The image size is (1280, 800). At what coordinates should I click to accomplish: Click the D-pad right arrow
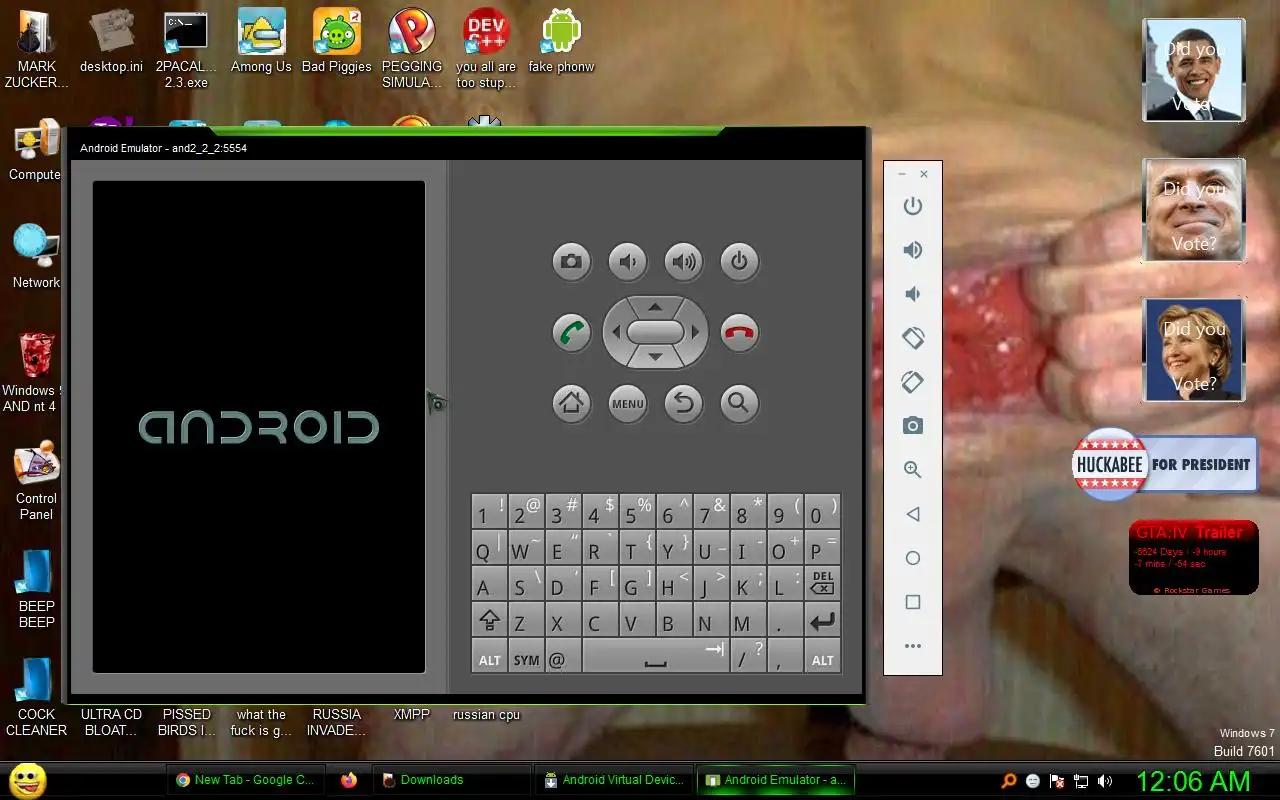696,332
